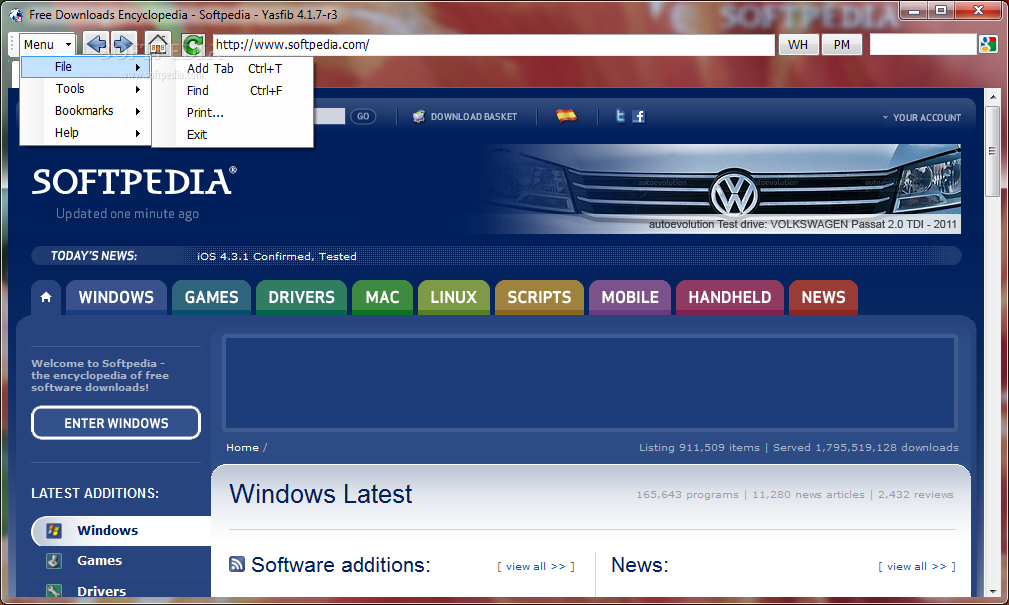Click the WH toolbar button
Screen dimensions: 1009x605
tap(798, 44)
